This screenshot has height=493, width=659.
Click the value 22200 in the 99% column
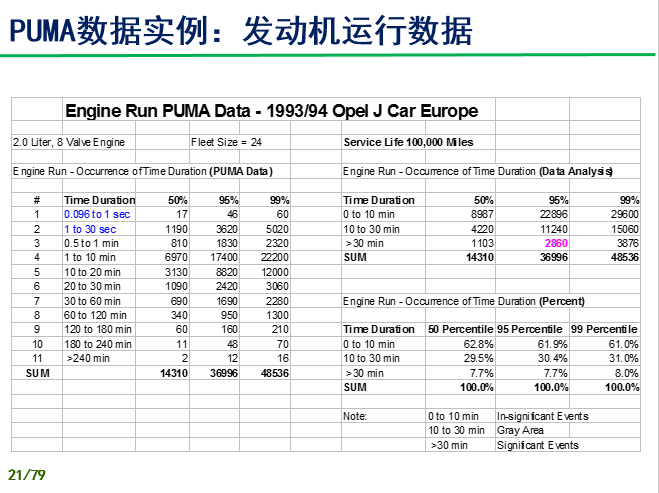coord(275,257)
